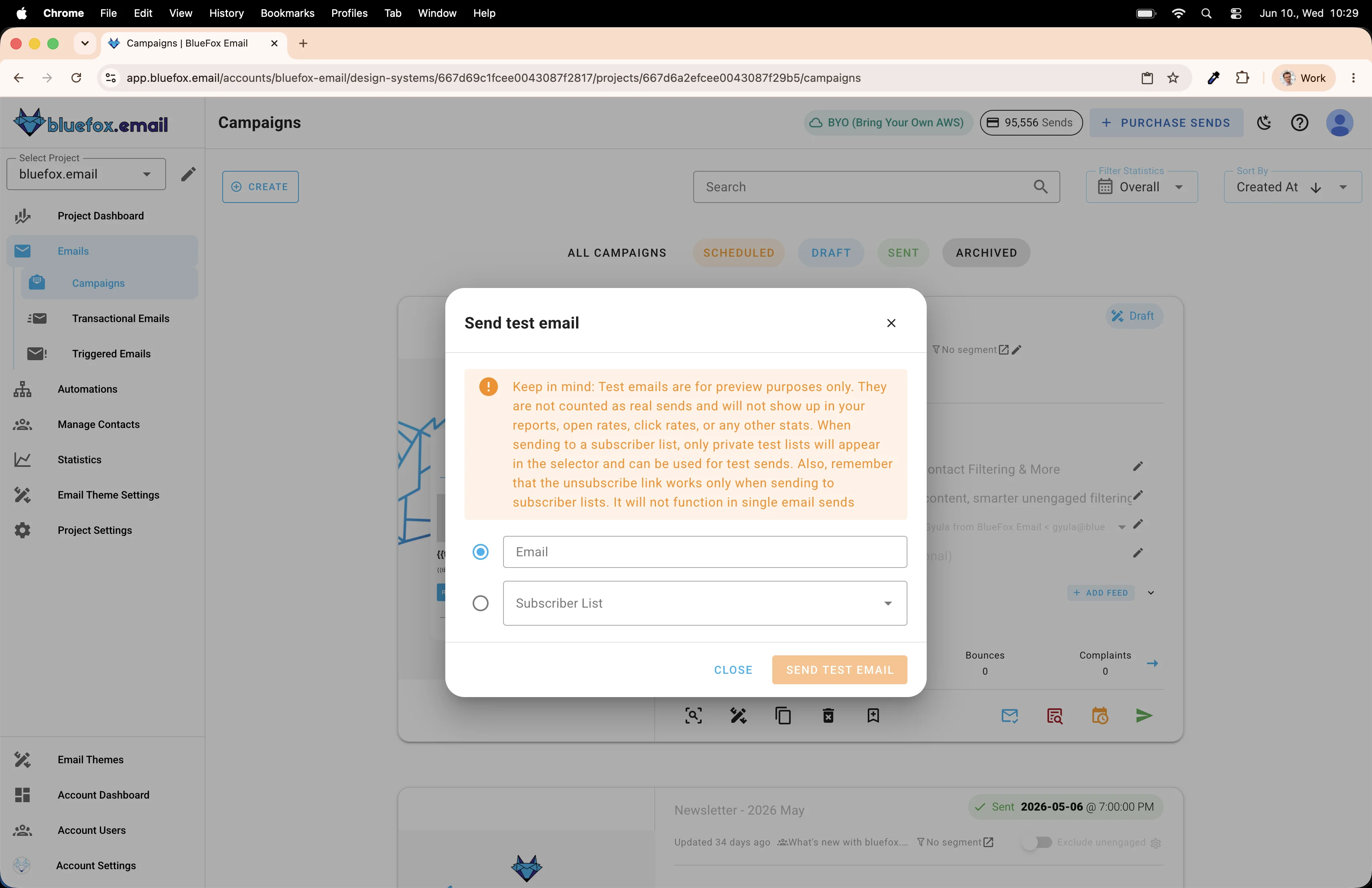Click the orange schedule campaign icon
The height and width of the screenshot is (888, 1372).
pyautogui.click(x=1099, y=716)
